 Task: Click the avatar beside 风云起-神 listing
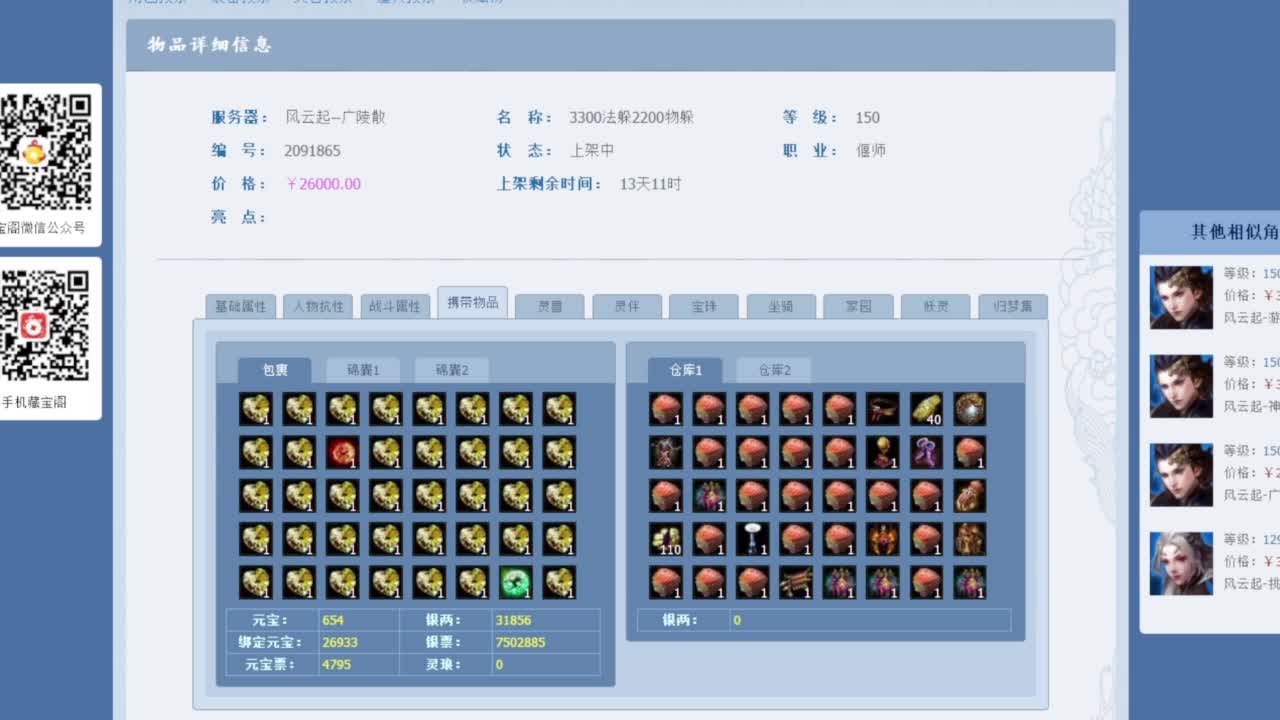click(1181, 386)
